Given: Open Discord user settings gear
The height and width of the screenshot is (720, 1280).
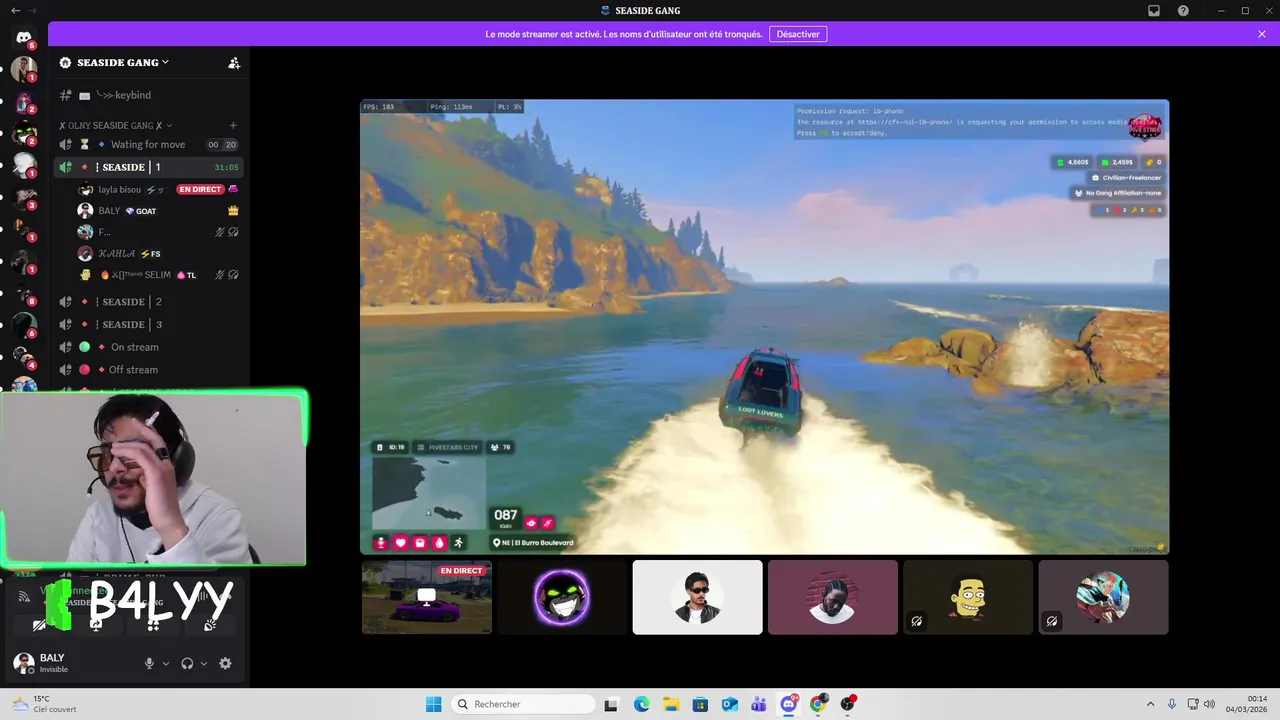Looking at the screenshot, I should click(x=225, y=663).
